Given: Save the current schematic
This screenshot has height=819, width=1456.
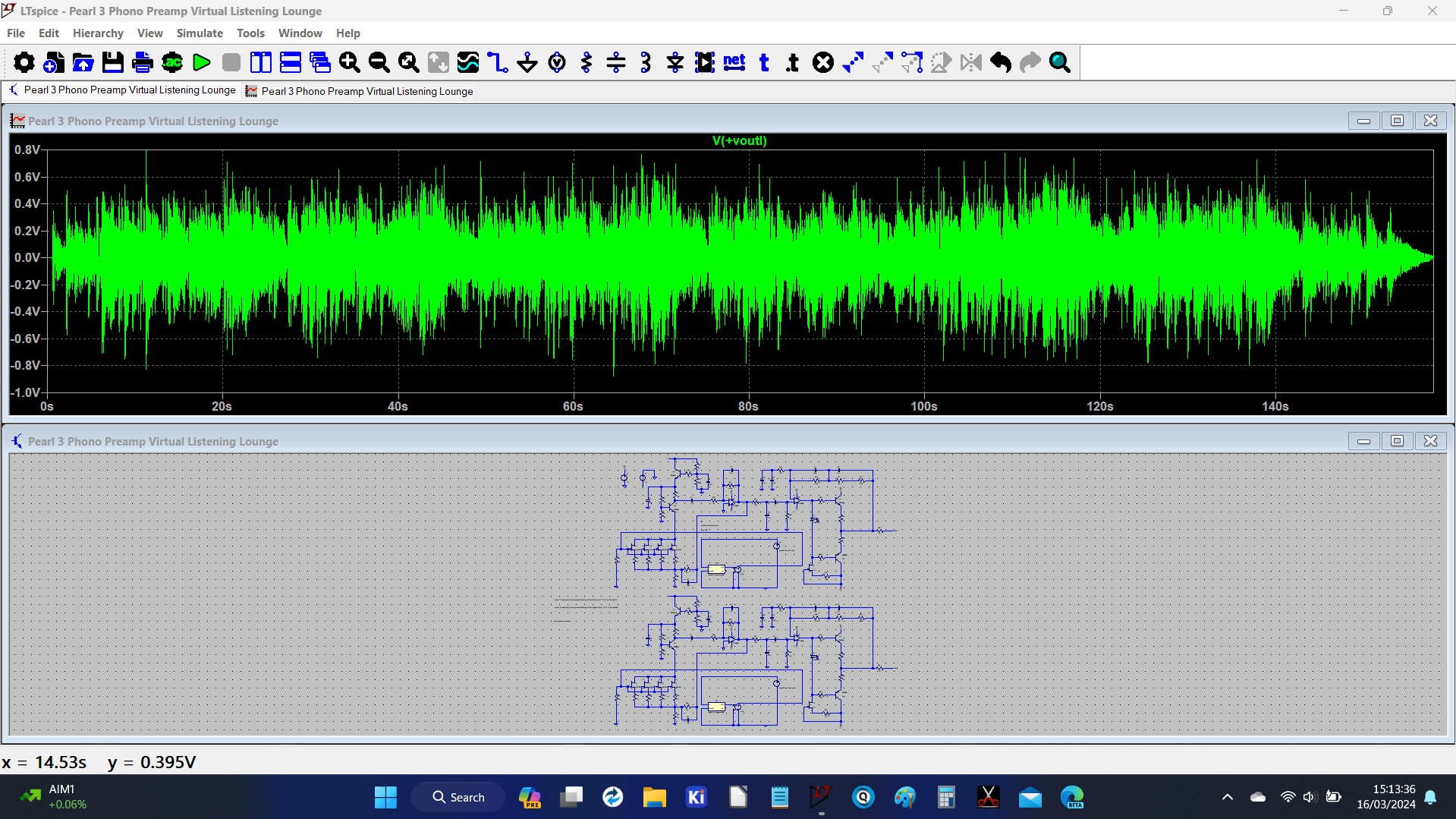Looking at the screenshot, I should coord(113,62).
